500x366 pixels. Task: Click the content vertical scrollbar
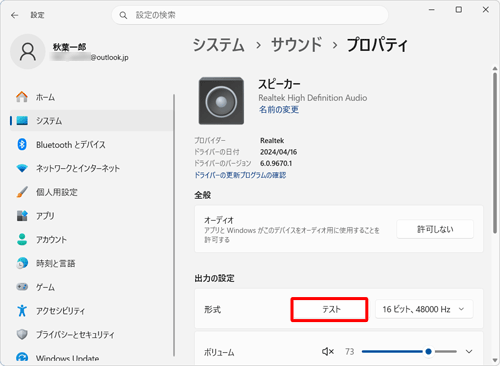tap(495, 152)
